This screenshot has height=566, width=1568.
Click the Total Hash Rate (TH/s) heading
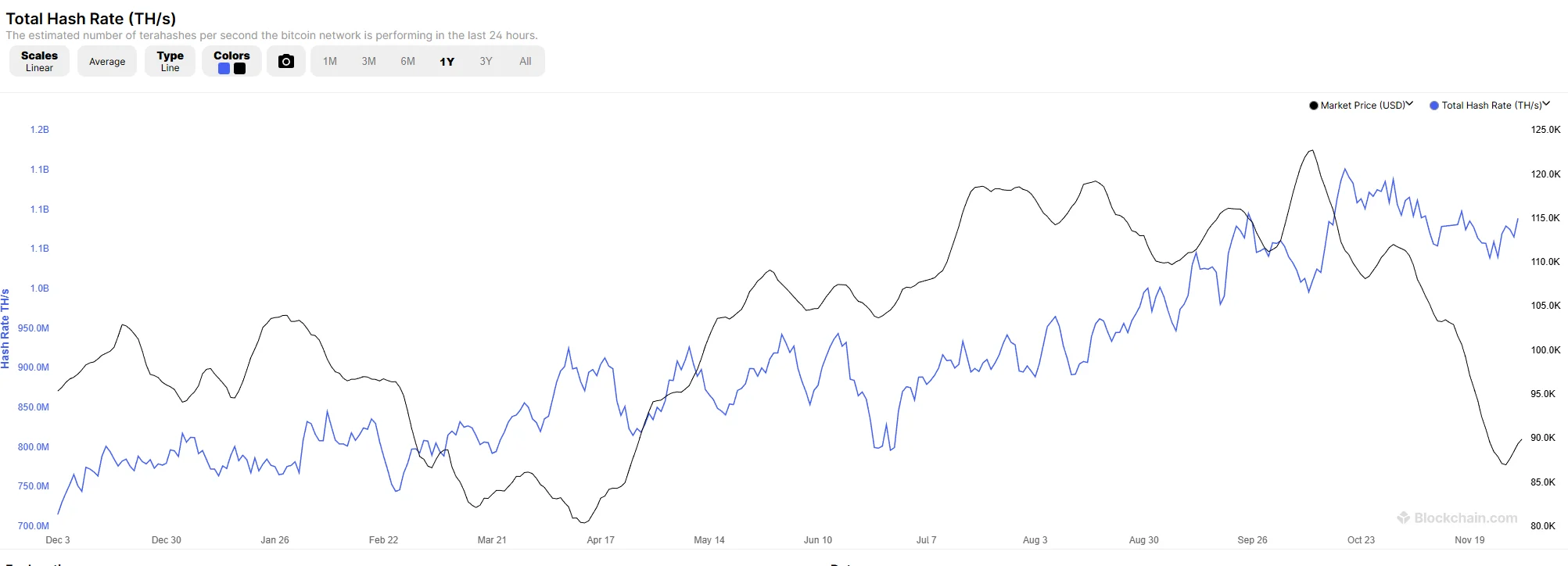[91, 19]
